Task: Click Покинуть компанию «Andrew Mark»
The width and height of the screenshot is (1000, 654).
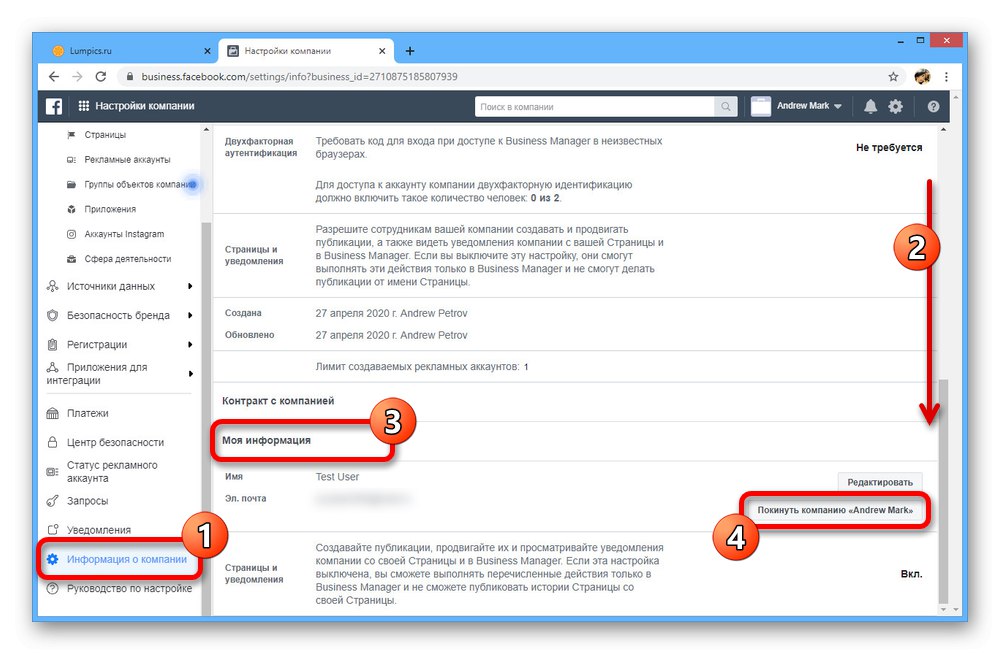Action: 835,510
